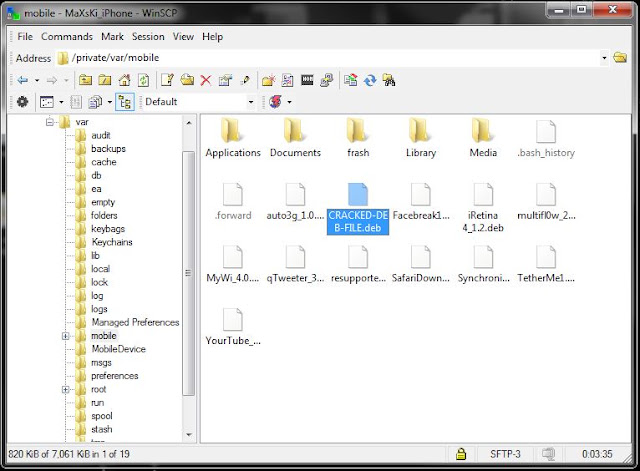Open the Forward history dropdown arrow

[66, 80]
